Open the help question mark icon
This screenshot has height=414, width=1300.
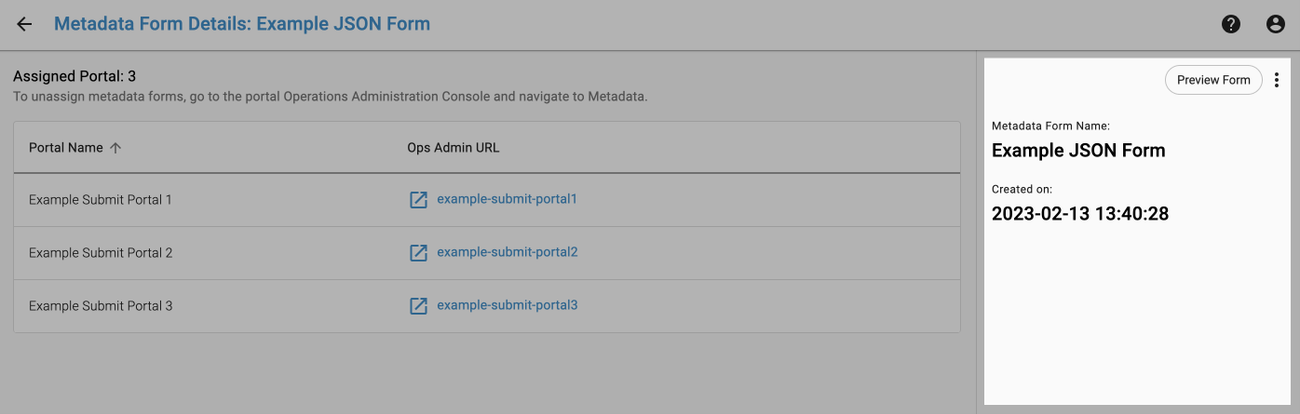click(1231, 24)
